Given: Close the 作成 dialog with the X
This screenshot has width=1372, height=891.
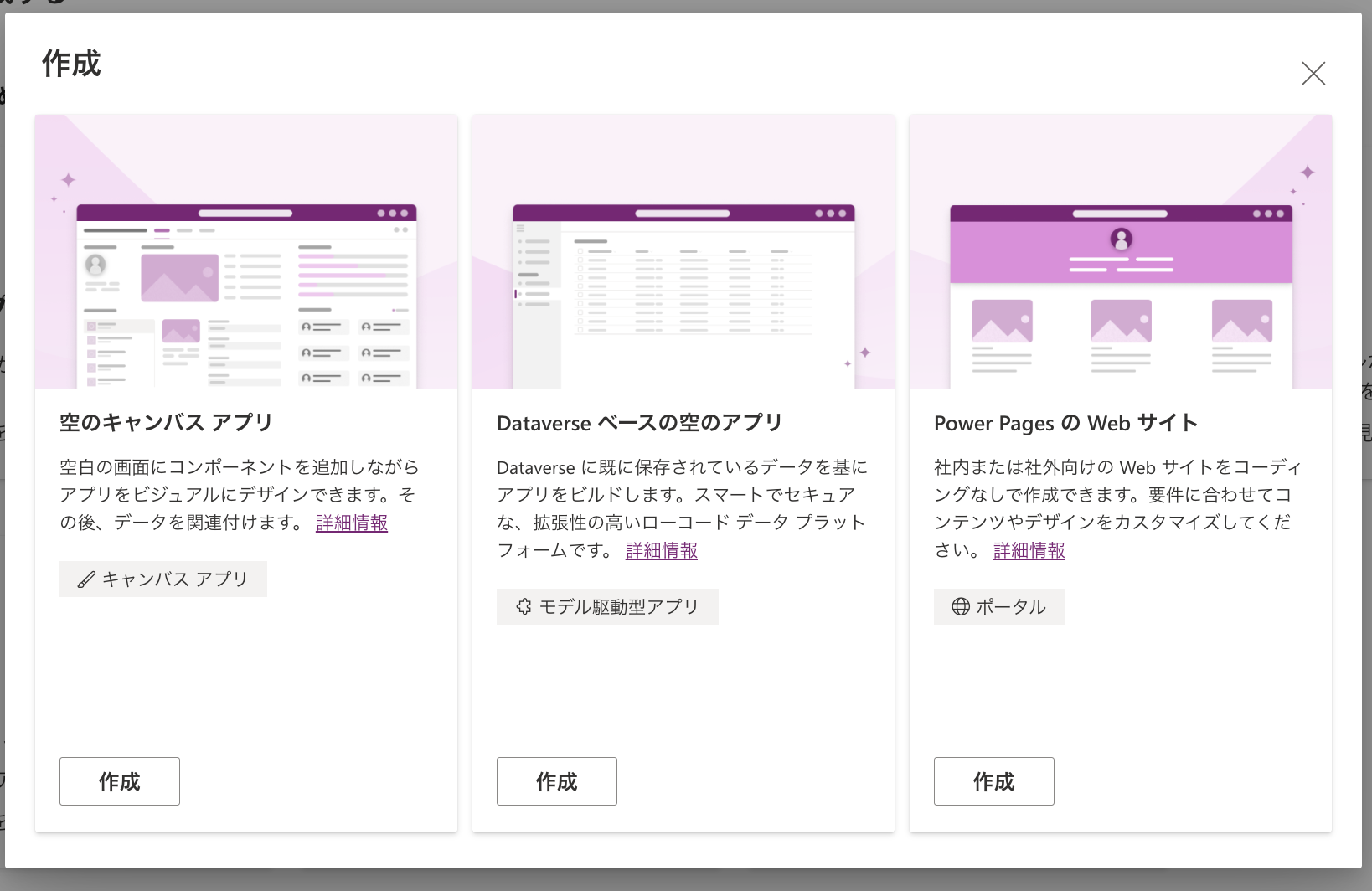Looking at the screenshot, I should click(x=1313, y=74).
